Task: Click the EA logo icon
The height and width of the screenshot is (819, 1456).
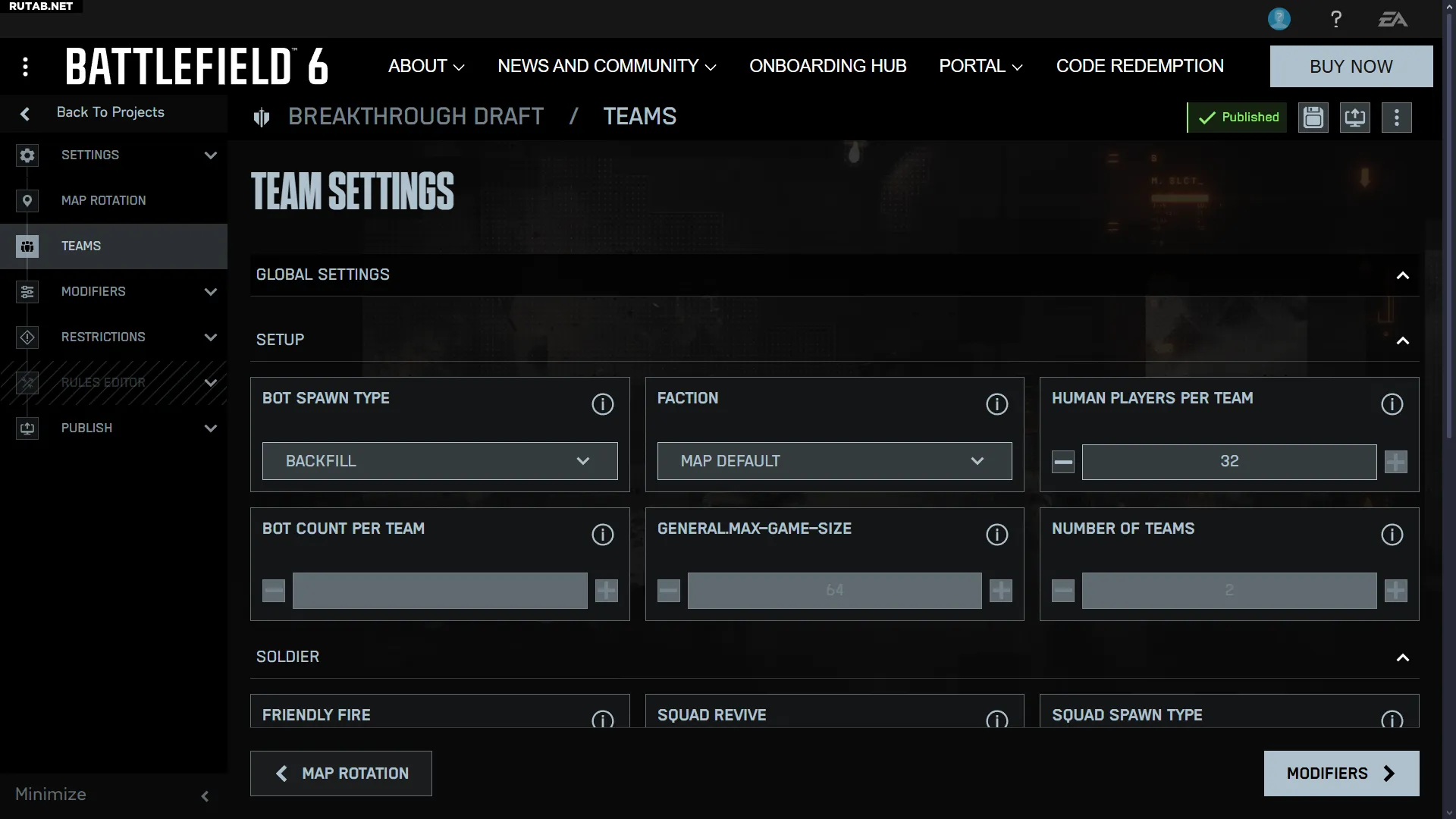Action: pos(1392,19)
